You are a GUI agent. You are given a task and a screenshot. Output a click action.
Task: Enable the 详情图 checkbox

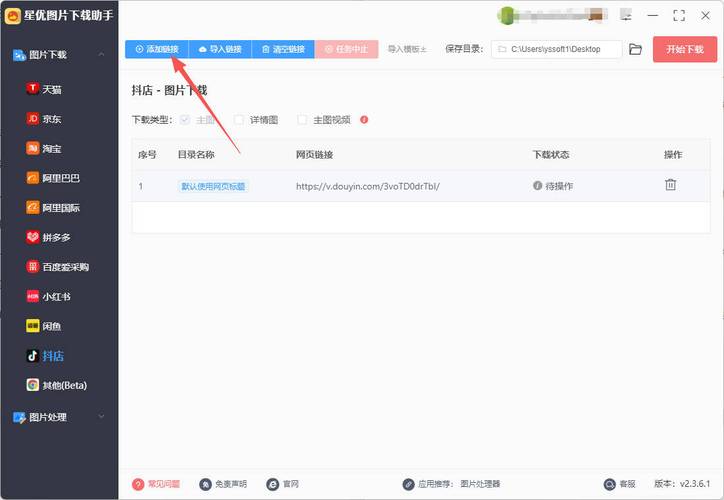point(239,120)
